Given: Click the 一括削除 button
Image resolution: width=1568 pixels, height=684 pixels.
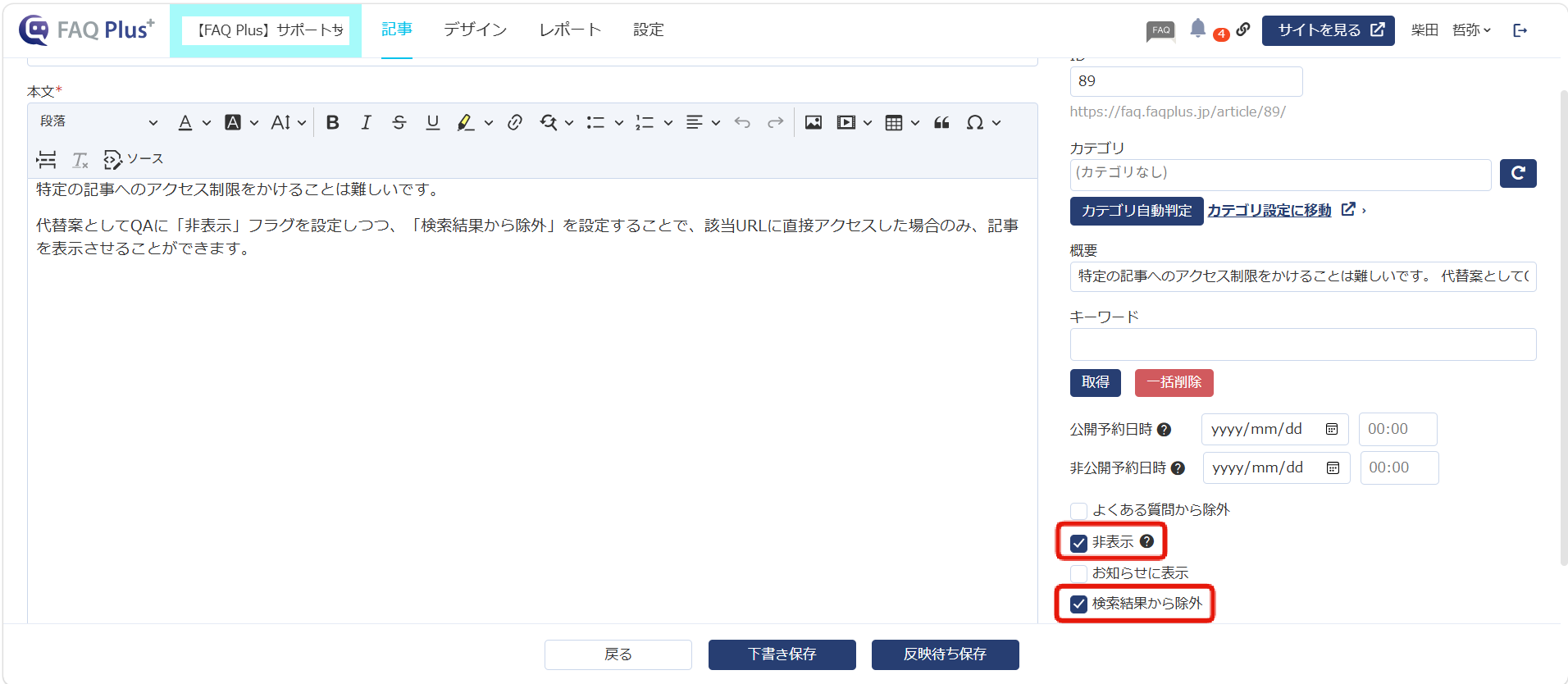Looking at the screenshot, I should click(1174, 382).
